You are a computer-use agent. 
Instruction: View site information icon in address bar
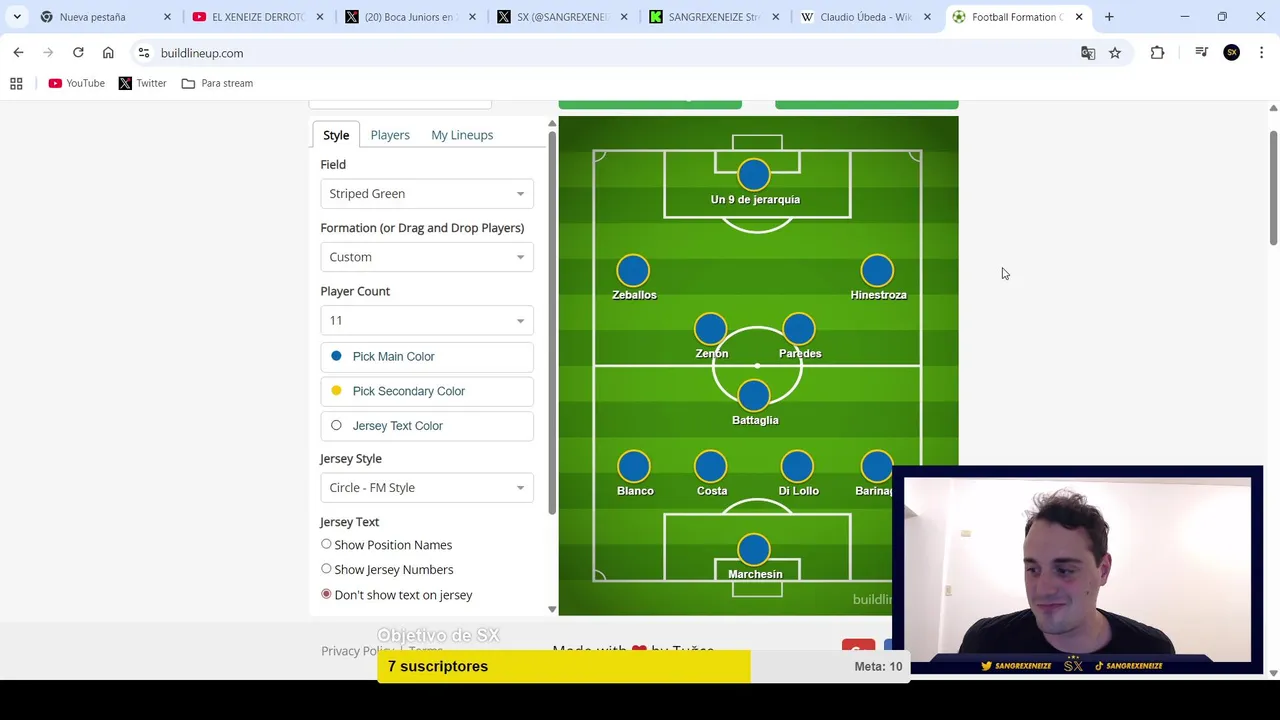pos(143,53)
